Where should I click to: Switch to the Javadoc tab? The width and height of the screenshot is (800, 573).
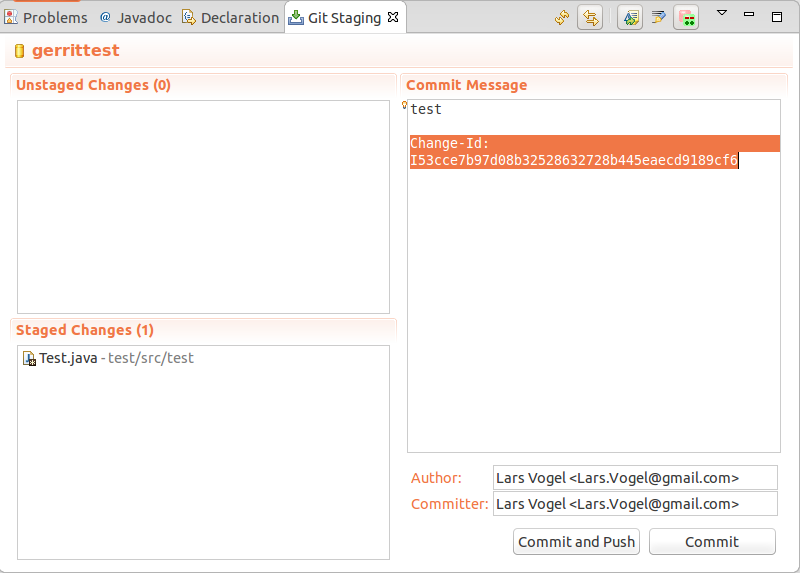click(x=136, y=18)
